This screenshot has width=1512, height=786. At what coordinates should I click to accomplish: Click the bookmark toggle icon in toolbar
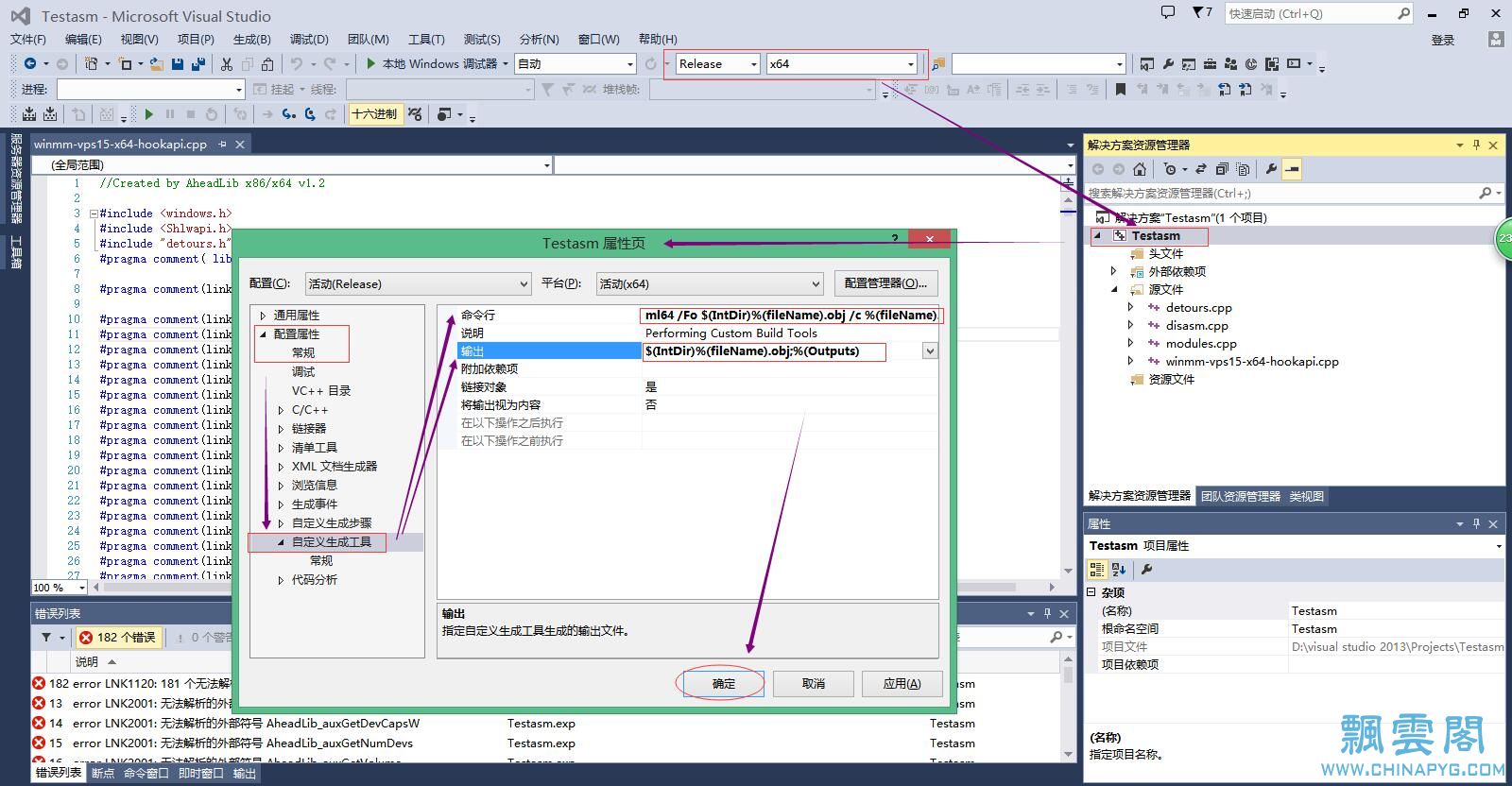pyautogui.click(x=1120, y=89)
